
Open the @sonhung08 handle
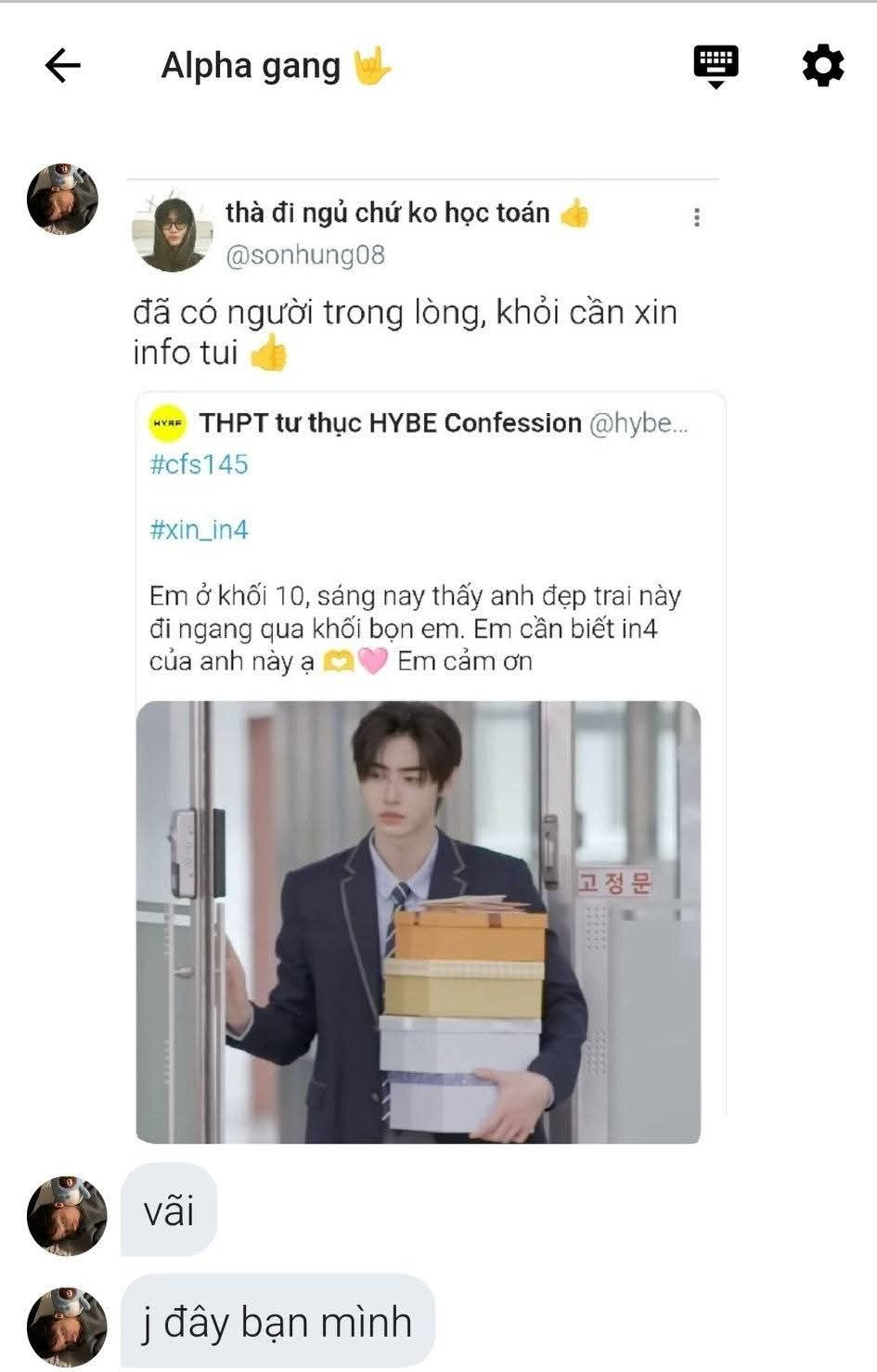coord(305,255)
